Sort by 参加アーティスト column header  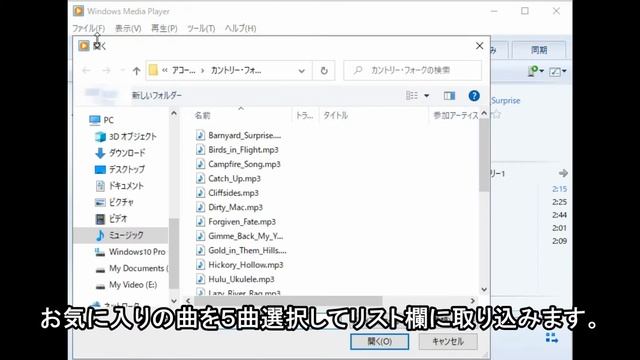tap(456, 116)
